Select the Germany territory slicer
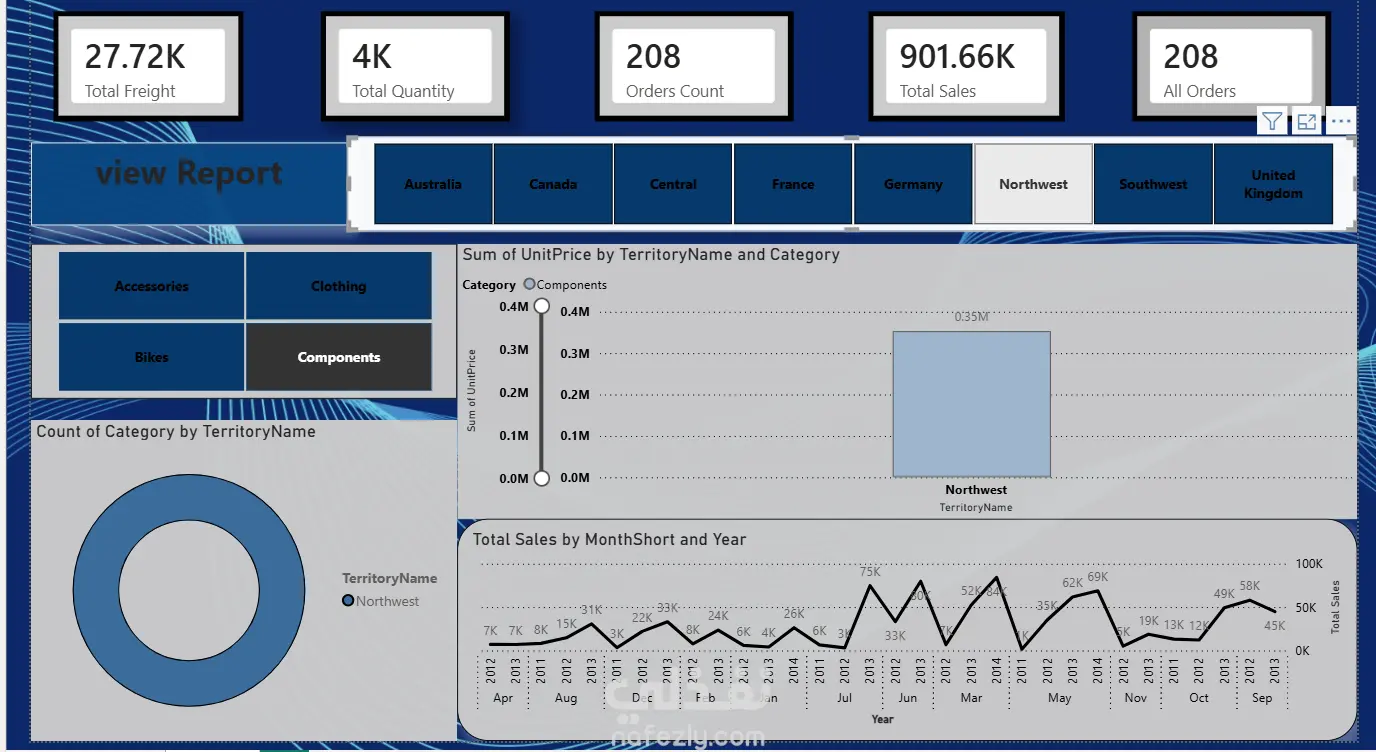The height and width of the screenshot is (752, 1376). 913,184
